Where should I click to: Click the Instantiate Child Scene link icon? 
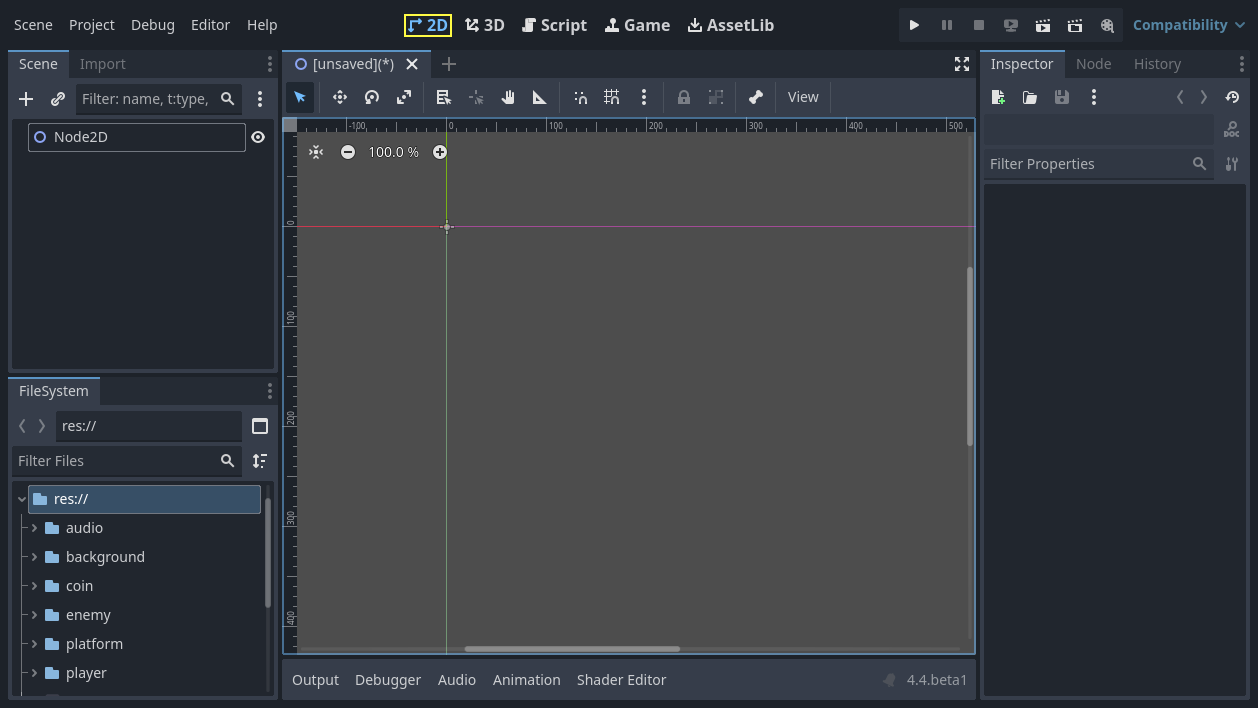57,99
